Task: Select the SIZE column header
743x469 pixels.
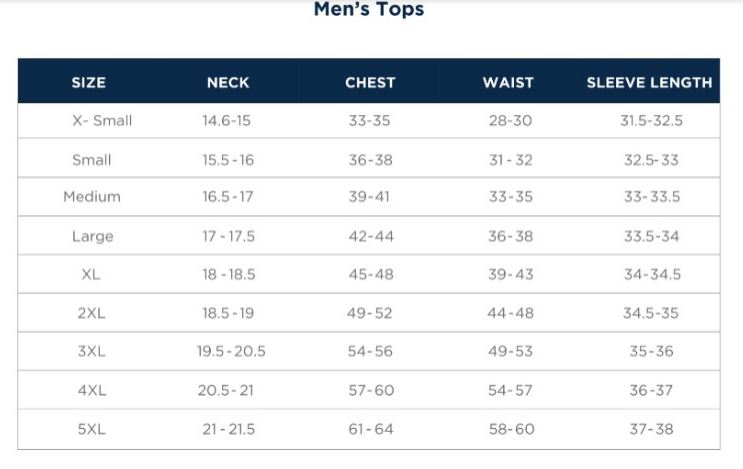Action: tap(89, 82)
